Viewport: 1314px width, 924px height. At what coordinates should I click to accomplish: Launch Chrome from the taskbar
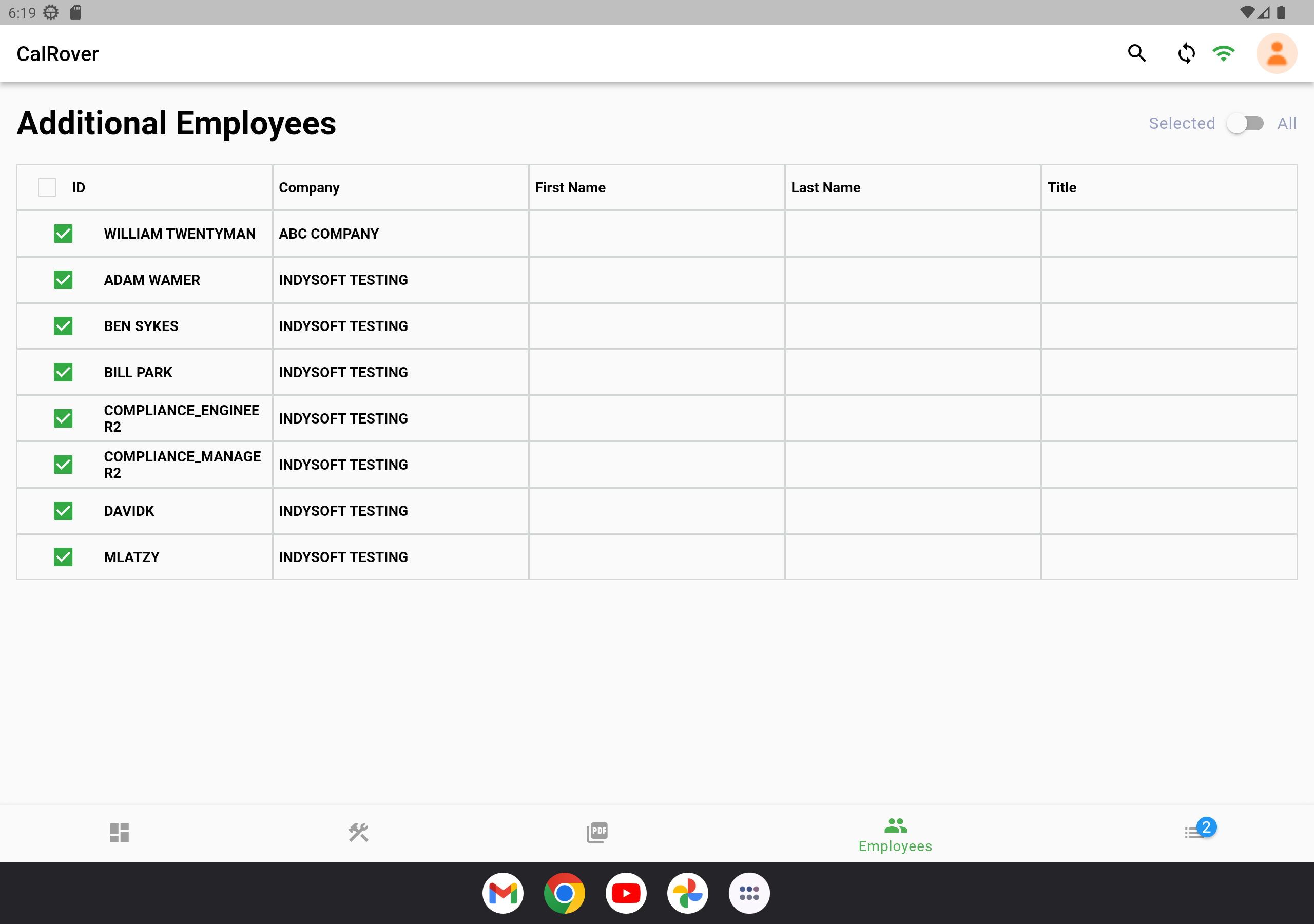[x=564, y=893]
